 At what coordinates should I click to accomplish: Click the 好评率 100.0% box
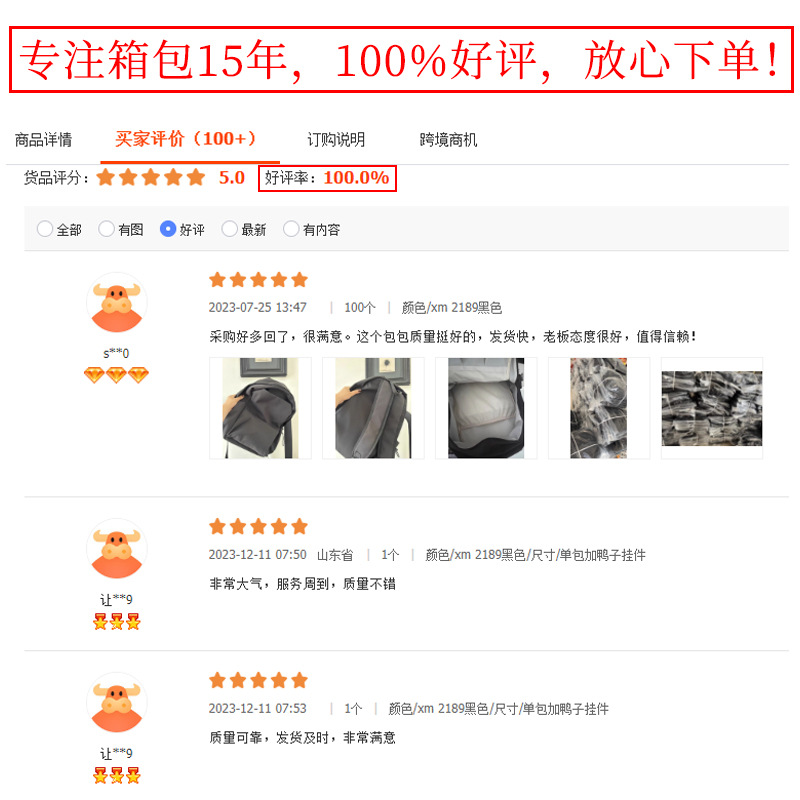tap(328, 178)
